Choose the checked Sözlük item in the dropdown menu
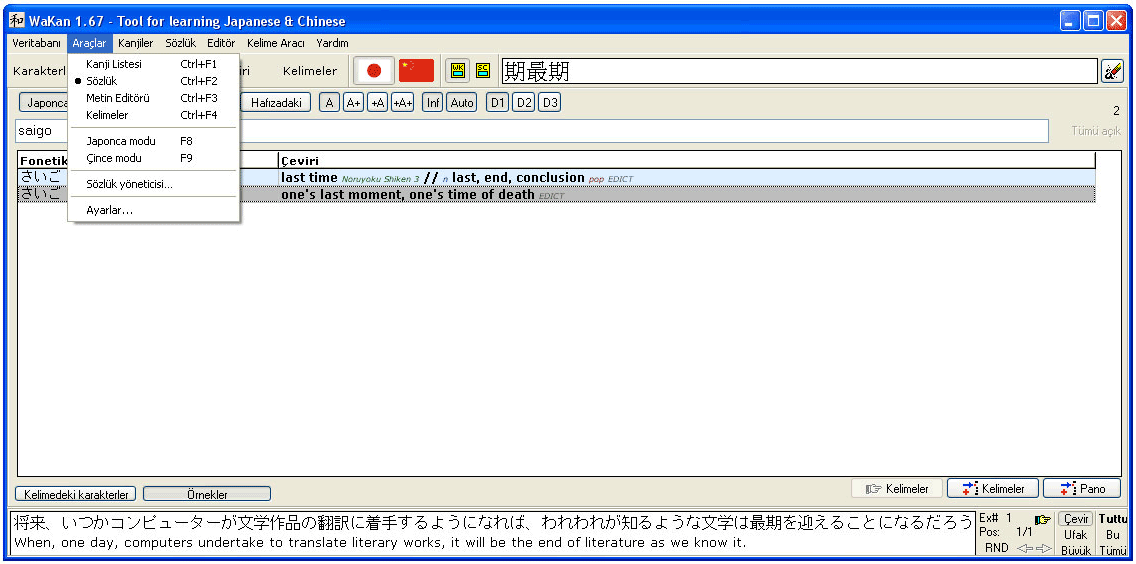The height and width of the screenshot is (564, 1136). [x=154, y=80]
